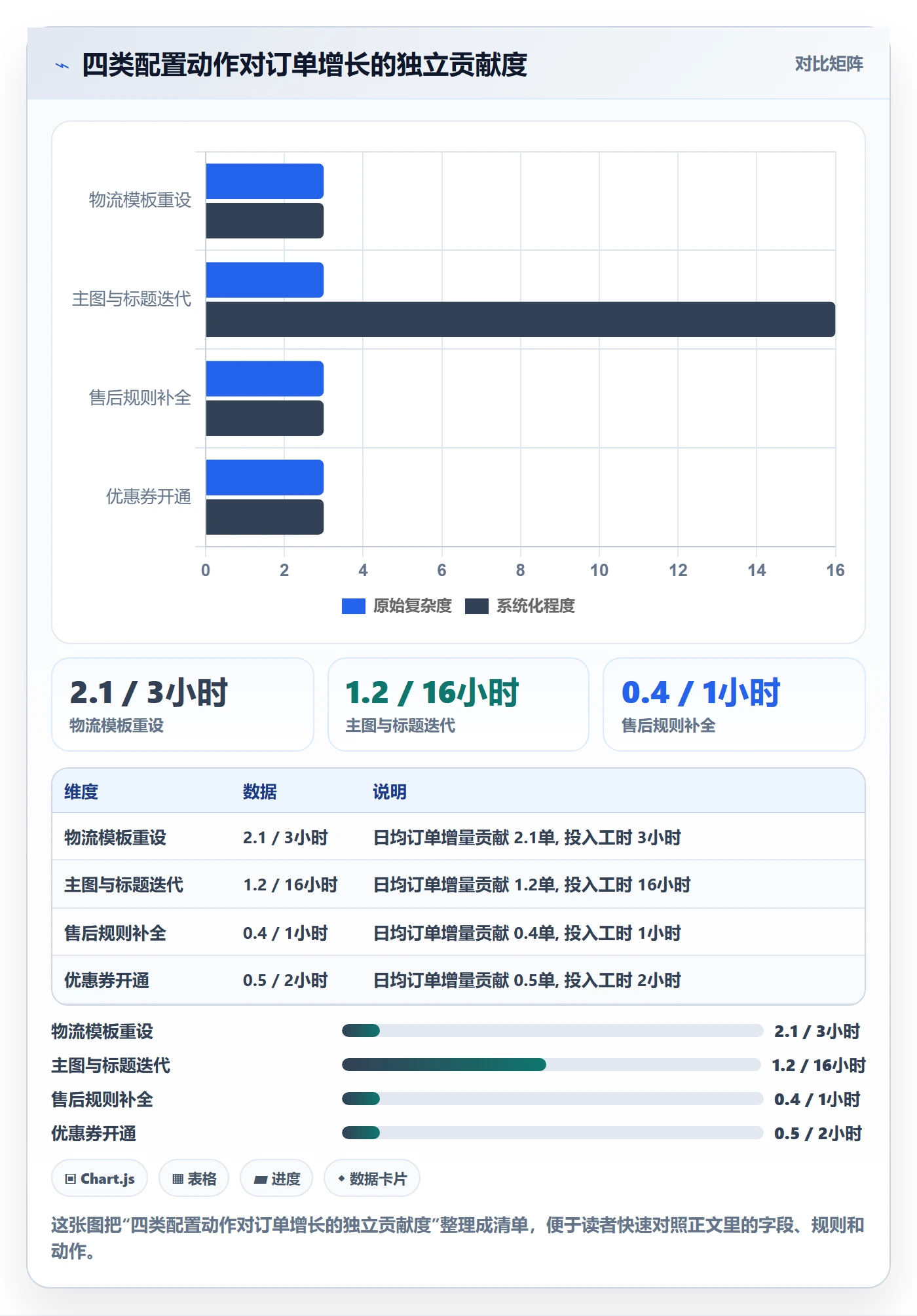Click the Chart.js tag
The width and height of the screenshot is (917, 1316).
(x=100, y=1179)
